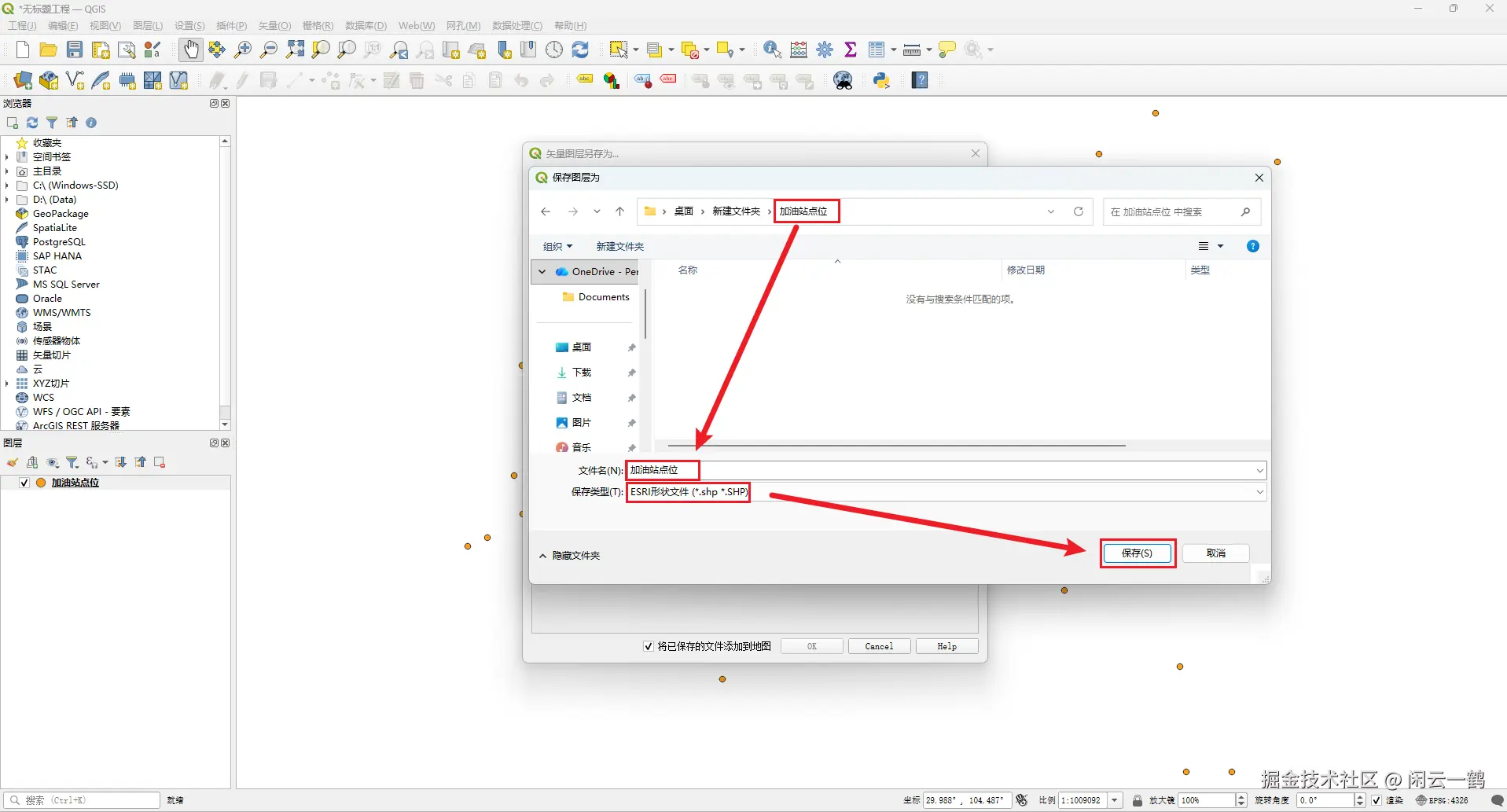Open the Temporal Controller clock icon
The image size is (1507, 812).
coord(554,50)
